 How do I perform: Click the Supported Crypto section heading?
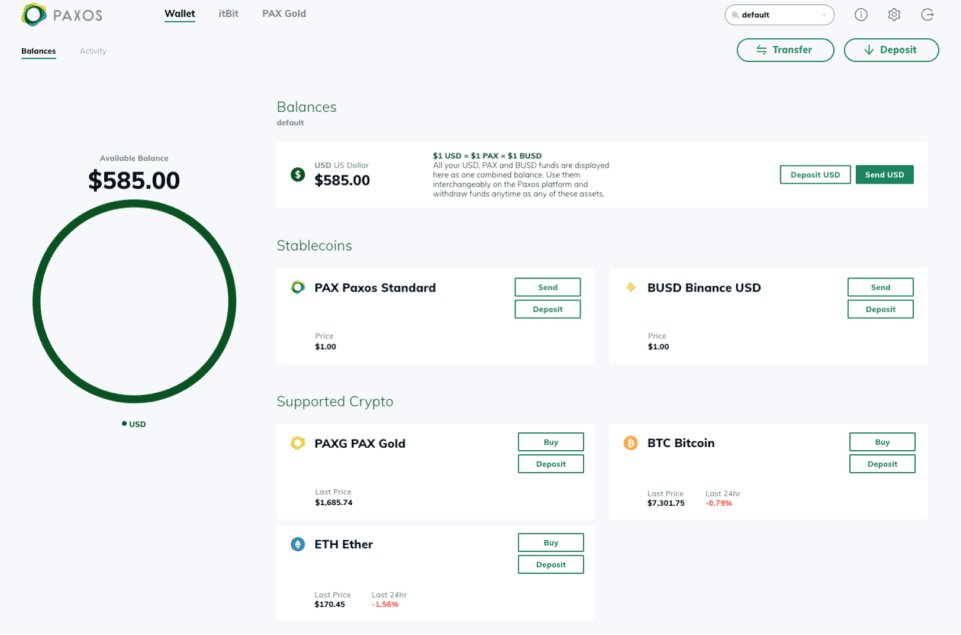pyautogui.click(x=335, y=401)
